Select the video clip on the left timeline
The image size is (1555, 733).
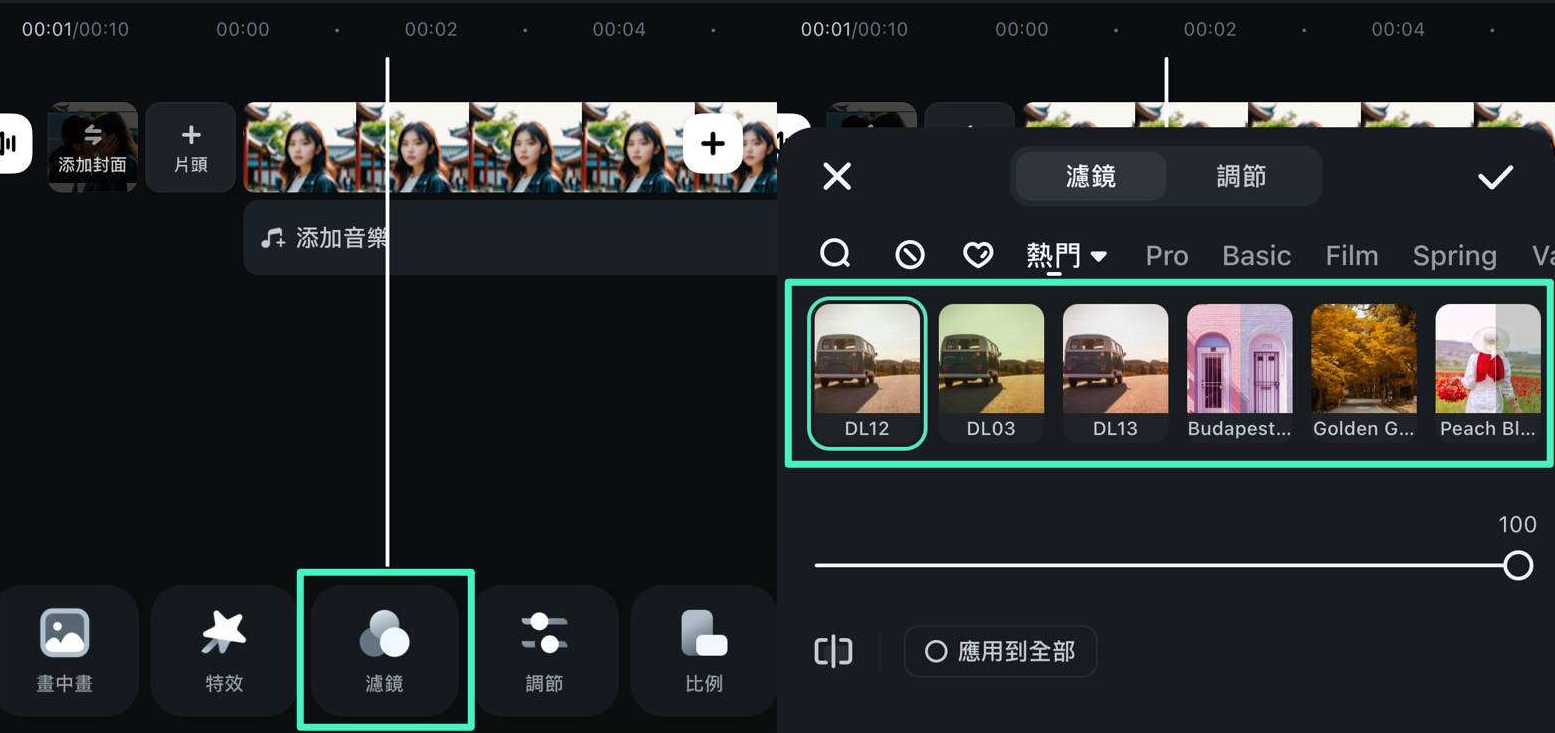coord(510,147)
